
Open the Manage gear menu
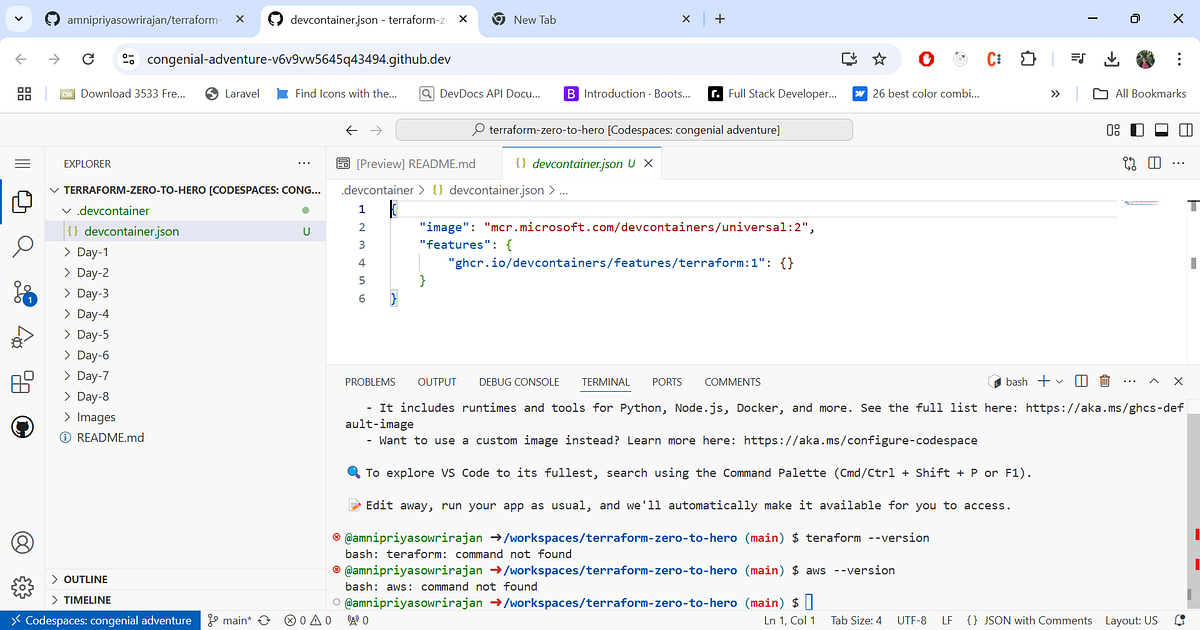[21, 588]
